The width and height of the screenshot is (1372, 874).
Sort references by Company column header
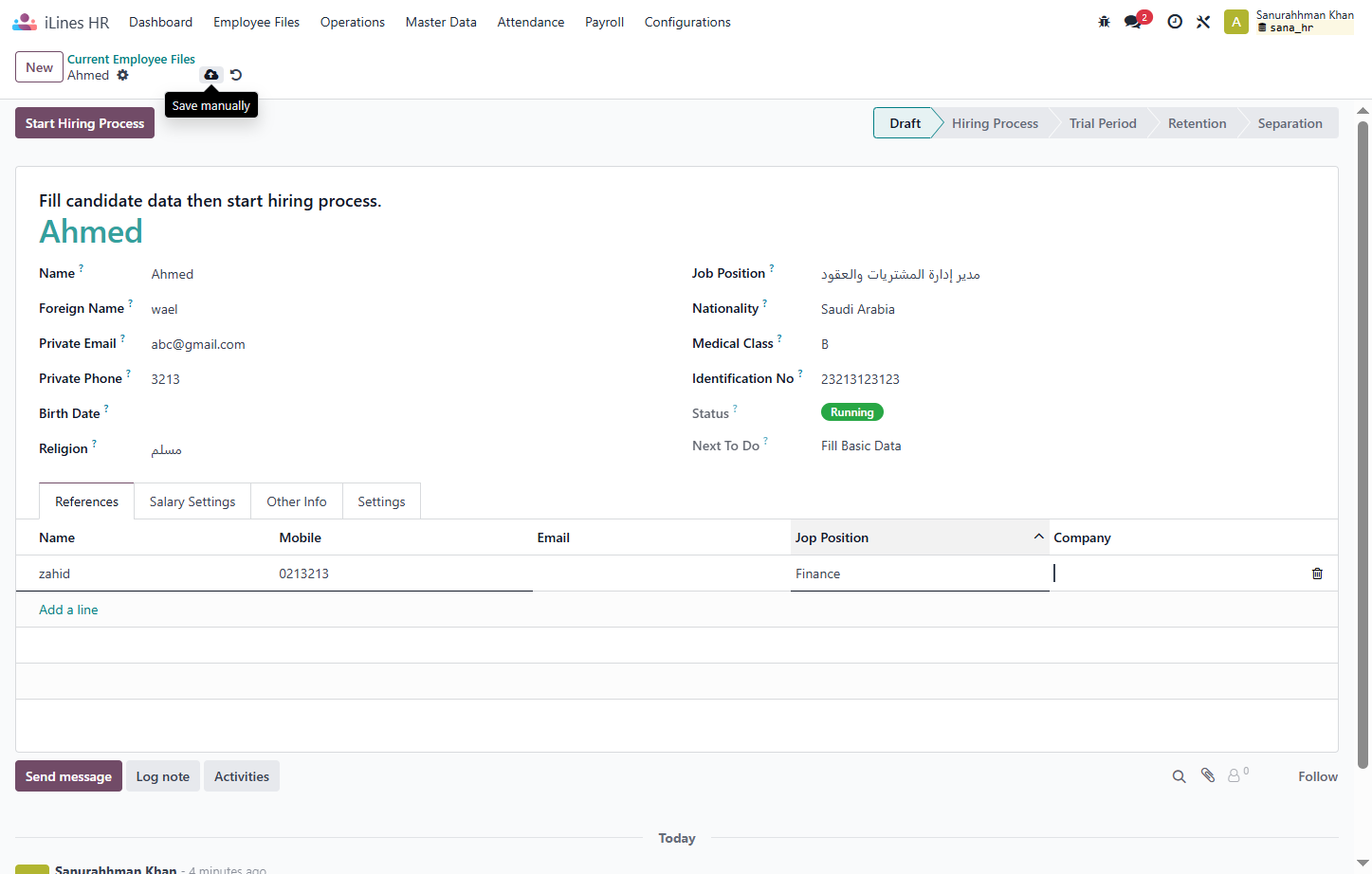coord(1174,537)
